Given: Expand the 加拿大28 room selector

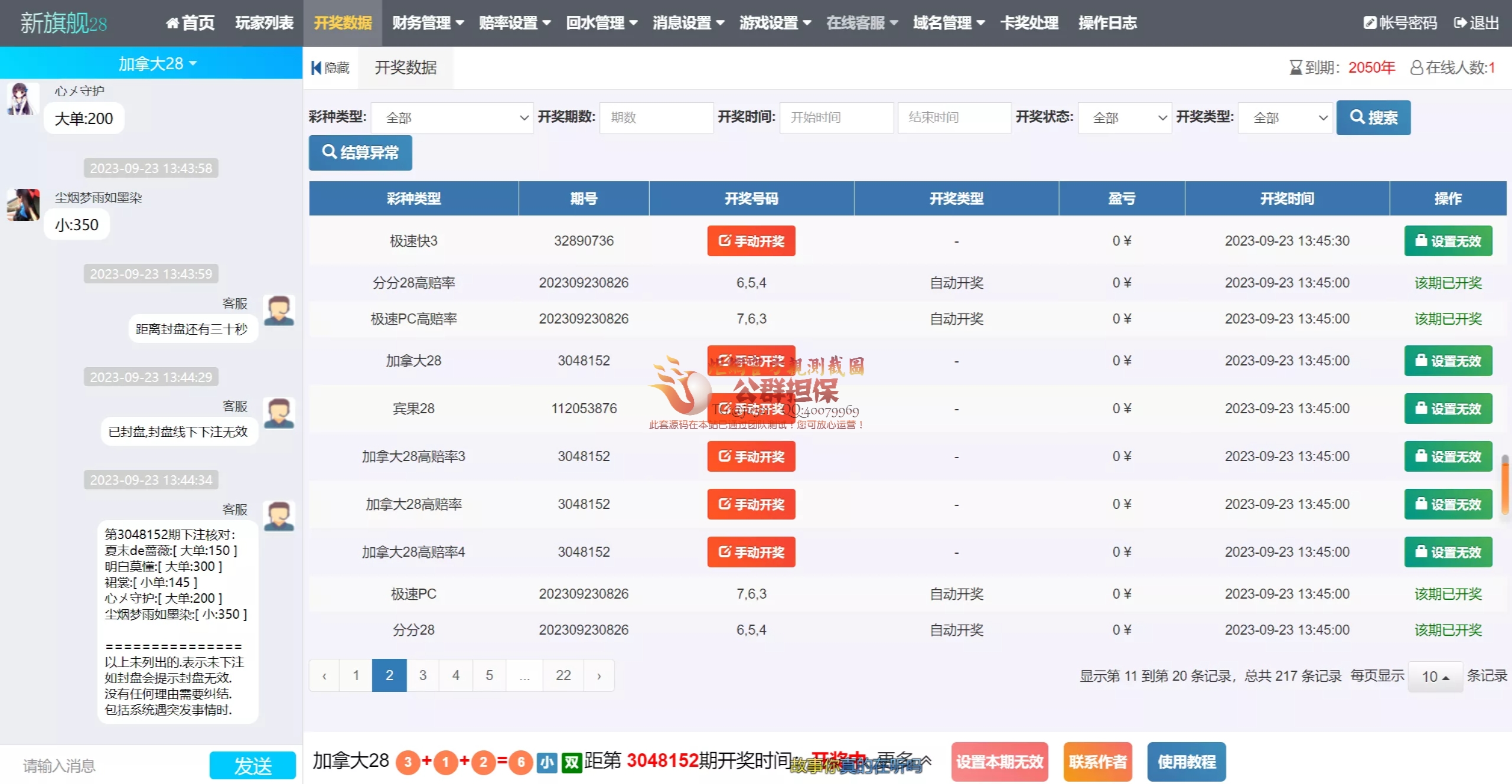Looking at the screenshot, I should point(157,63).
